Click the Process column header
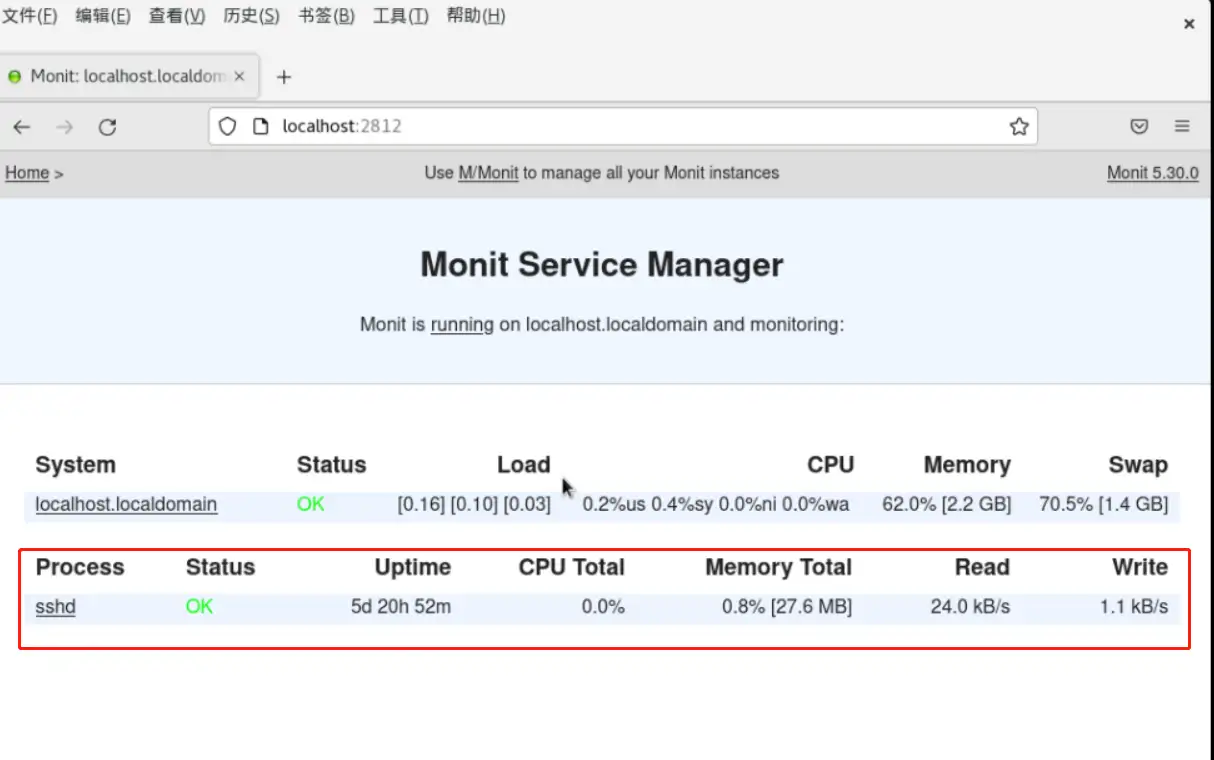The image size is (1214, 760). click(x=80, y=568)
